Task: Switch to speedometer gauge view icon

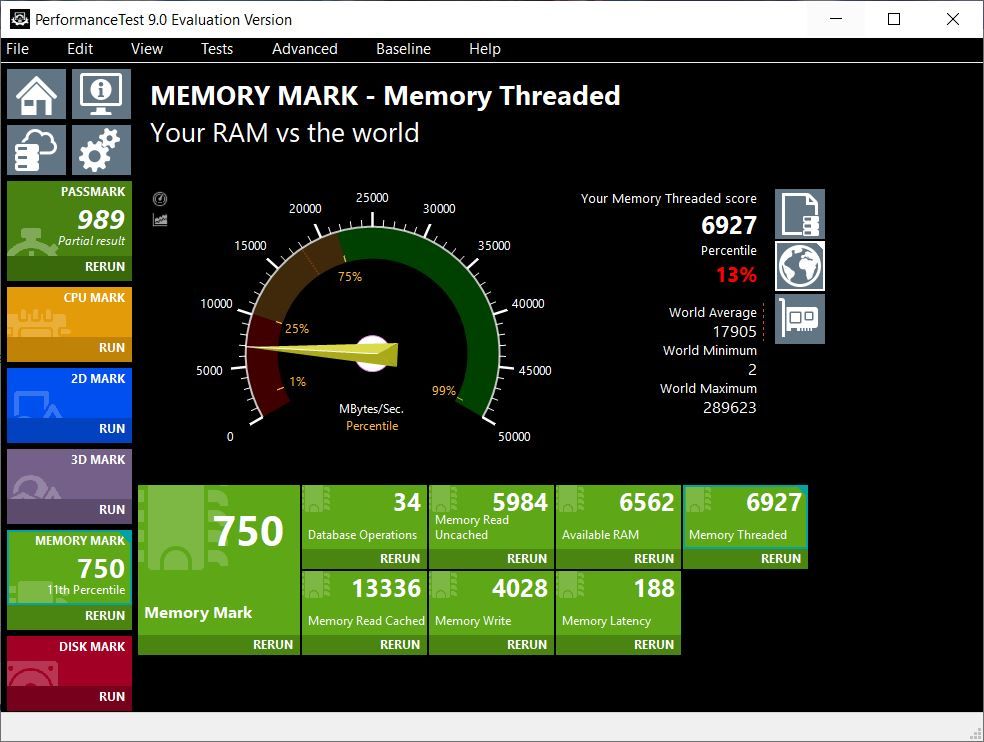Action: [x=160, y=198]
